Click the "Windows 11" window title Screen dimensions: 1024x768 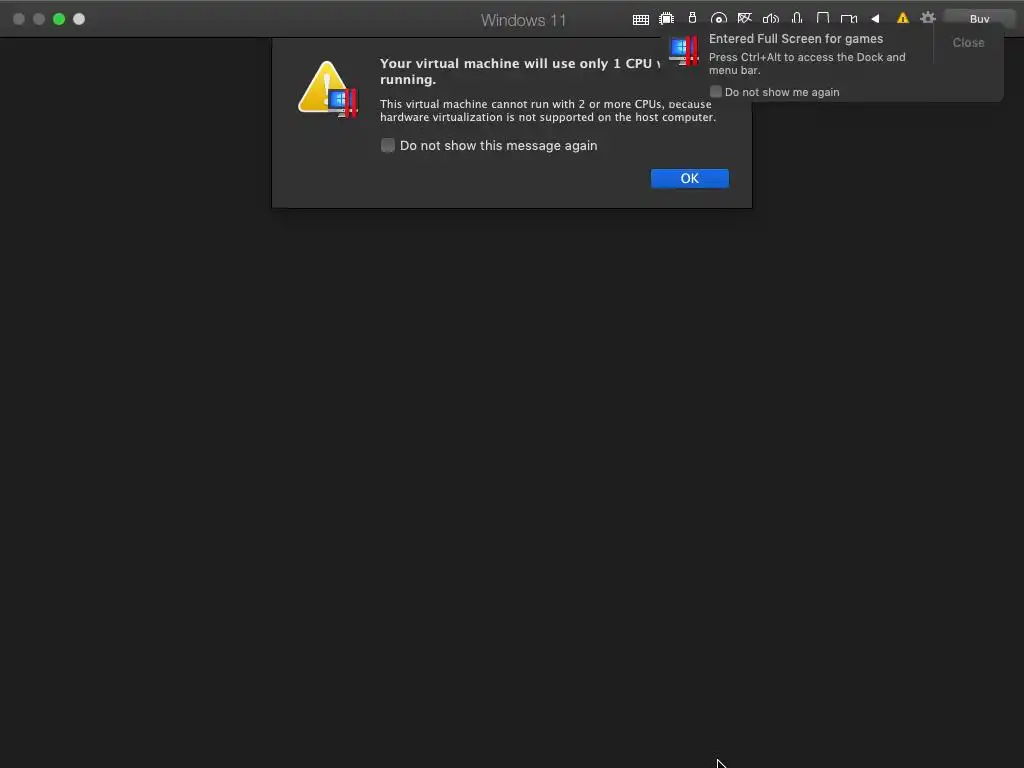pos(523,20)
